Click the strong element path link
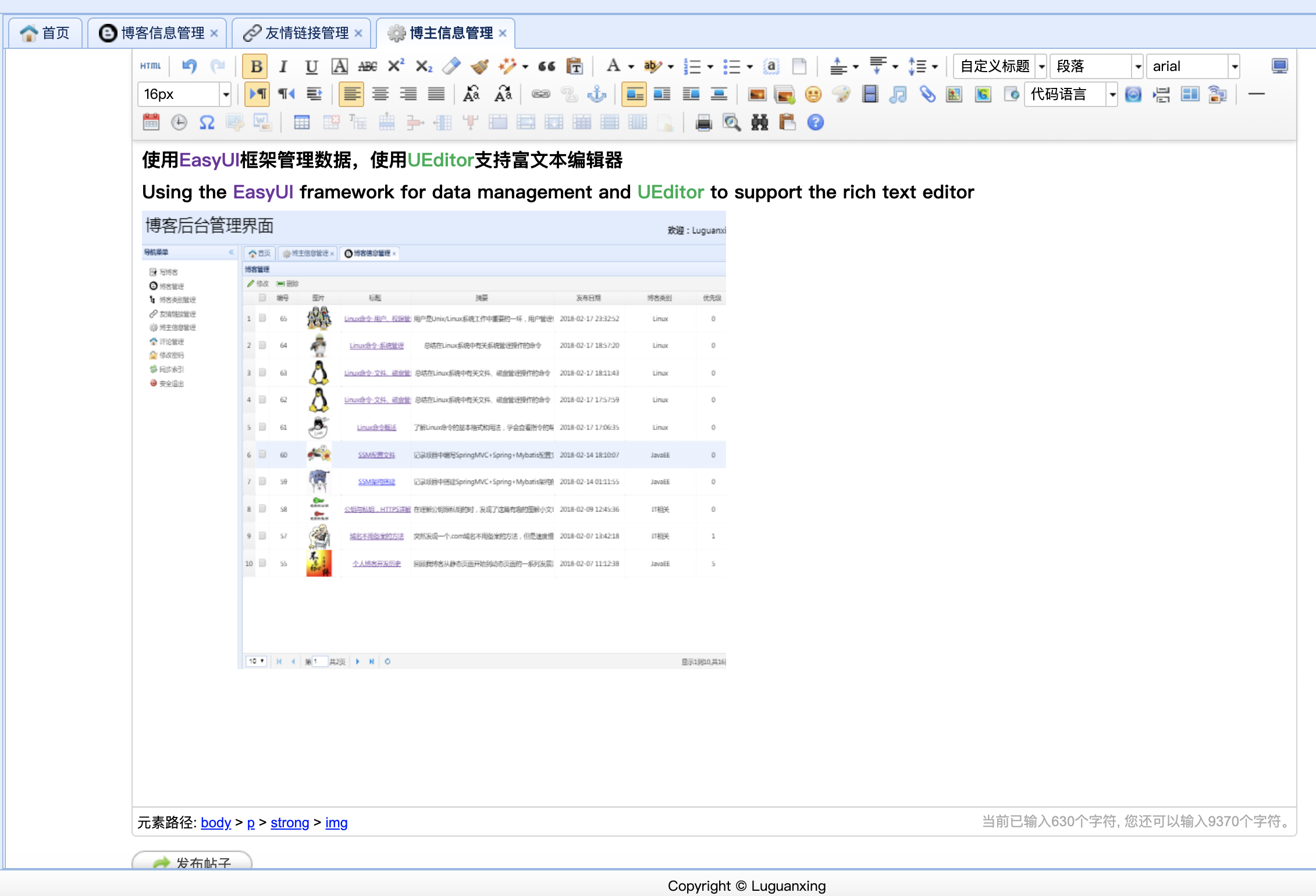 click(x=290, y=823)
